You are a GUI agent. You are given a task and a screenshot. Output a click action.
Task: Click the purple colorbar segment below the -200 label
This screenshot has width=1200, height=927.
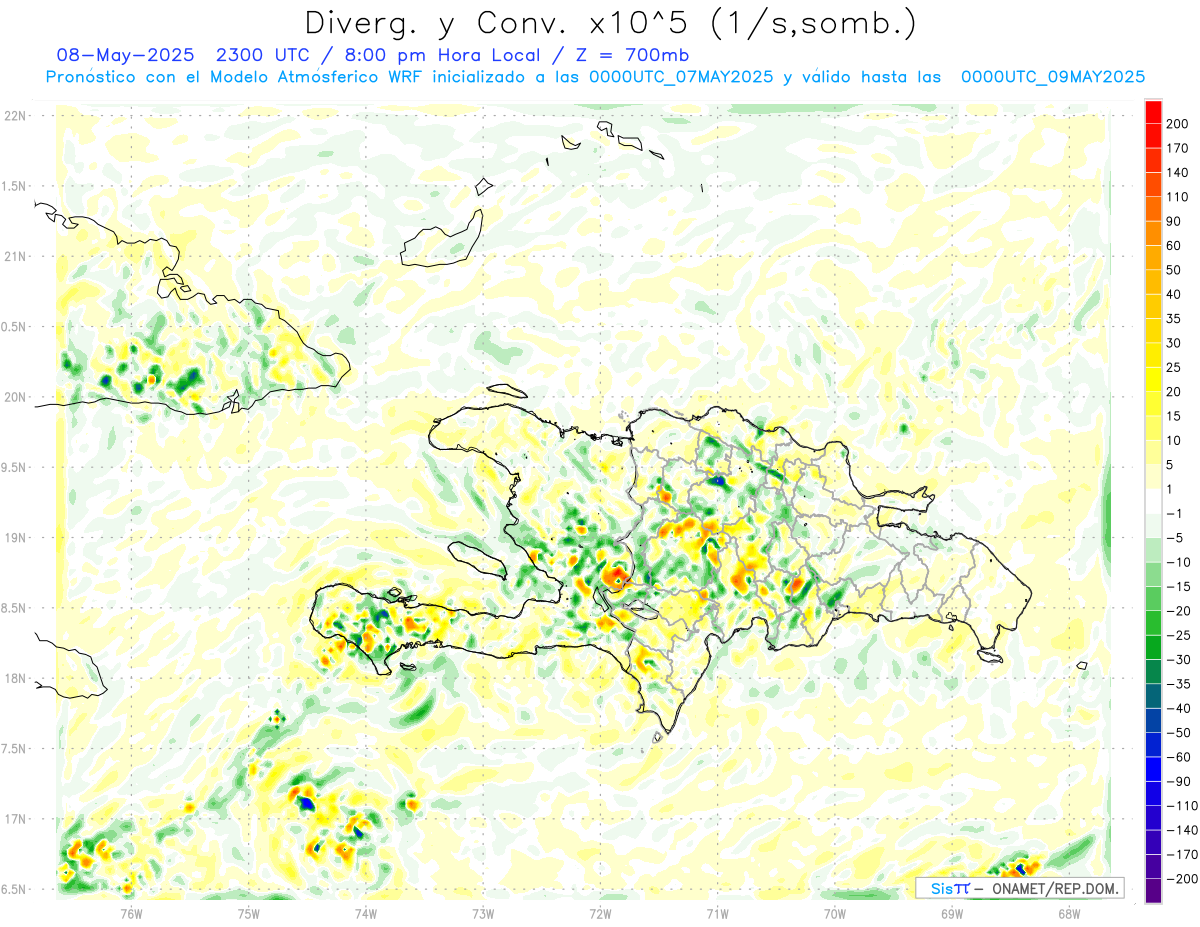point(1153,892)
